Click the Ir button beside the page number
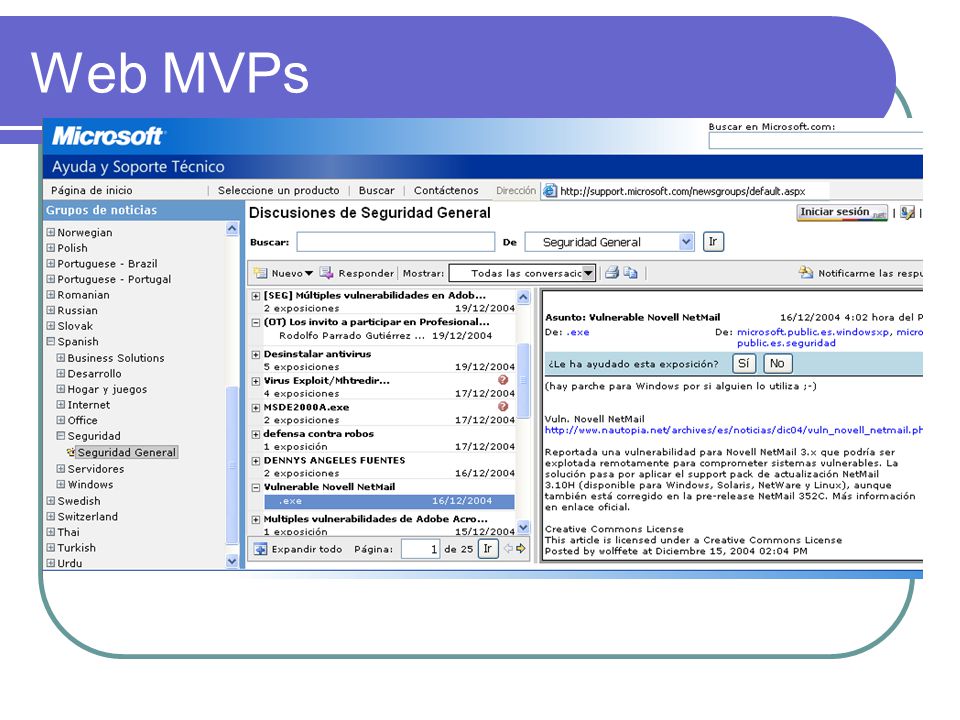 487,549
